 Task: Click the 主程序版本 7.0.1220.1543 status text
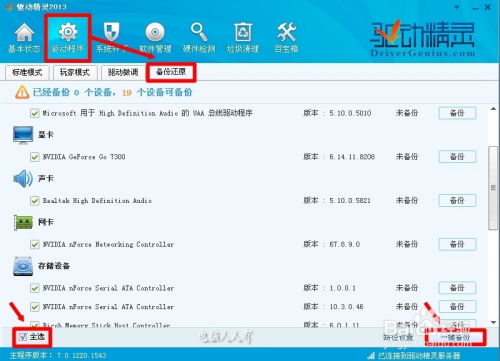(58, 355)
